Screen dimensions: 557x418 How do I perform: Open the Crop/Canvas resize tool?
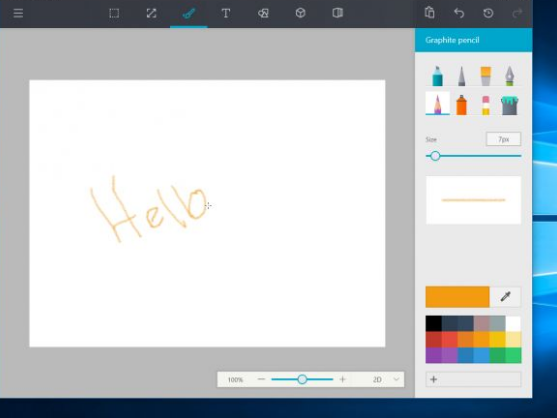coord(151,13)
